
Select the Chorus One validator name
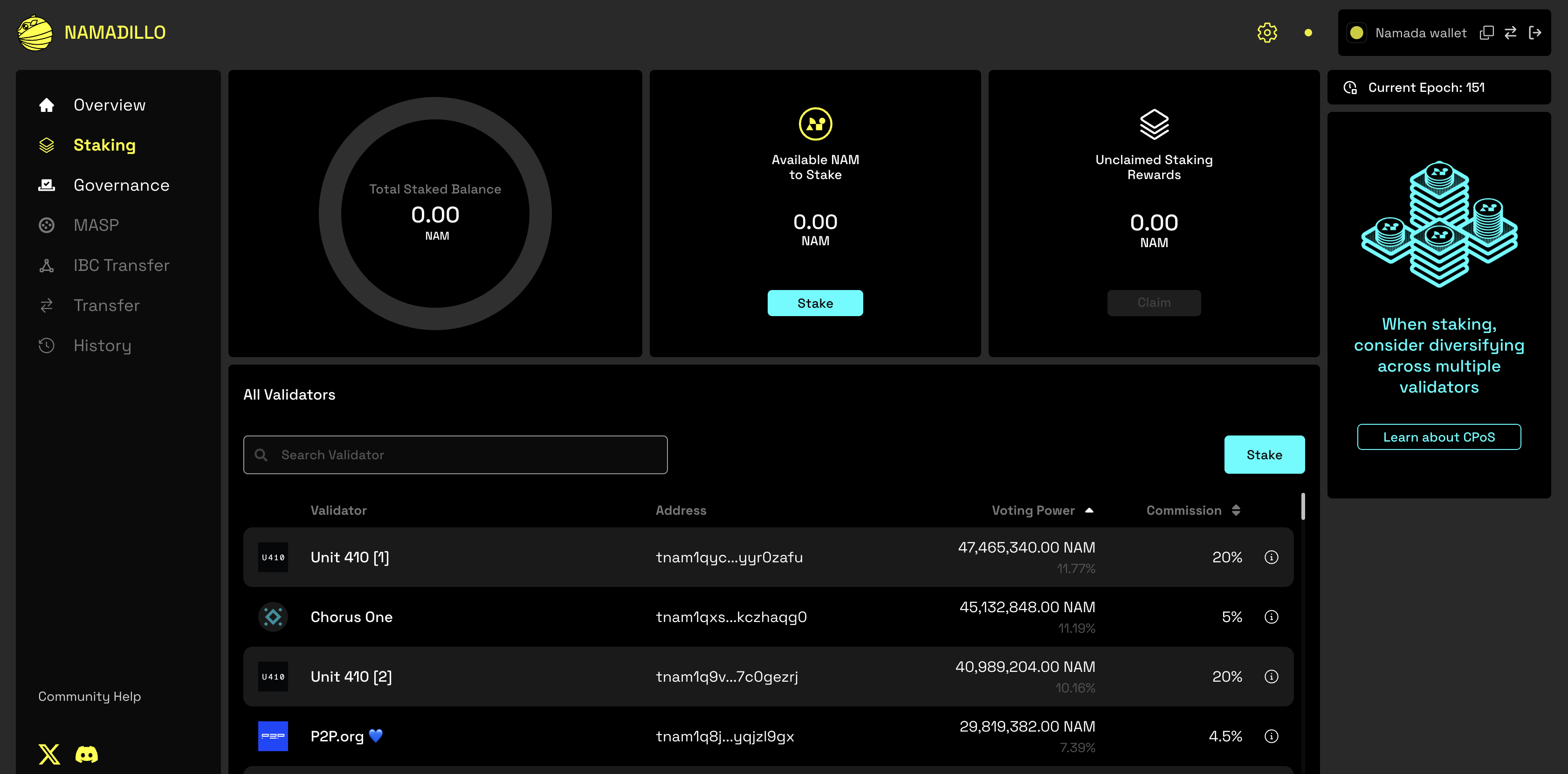point(351,617)
